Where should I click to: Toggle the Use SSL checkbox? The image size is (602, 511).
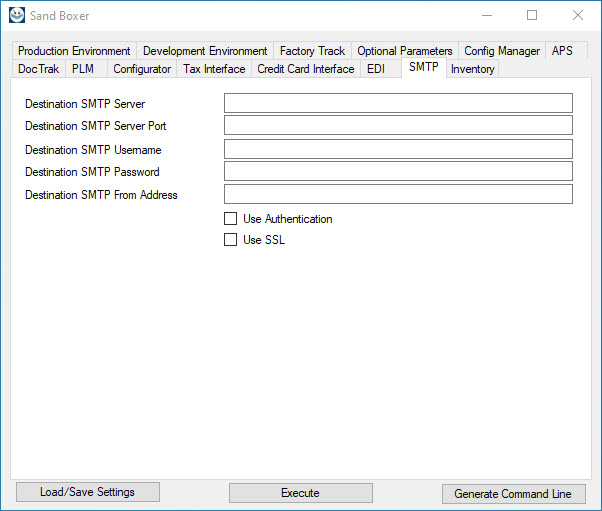click(231, 240)
